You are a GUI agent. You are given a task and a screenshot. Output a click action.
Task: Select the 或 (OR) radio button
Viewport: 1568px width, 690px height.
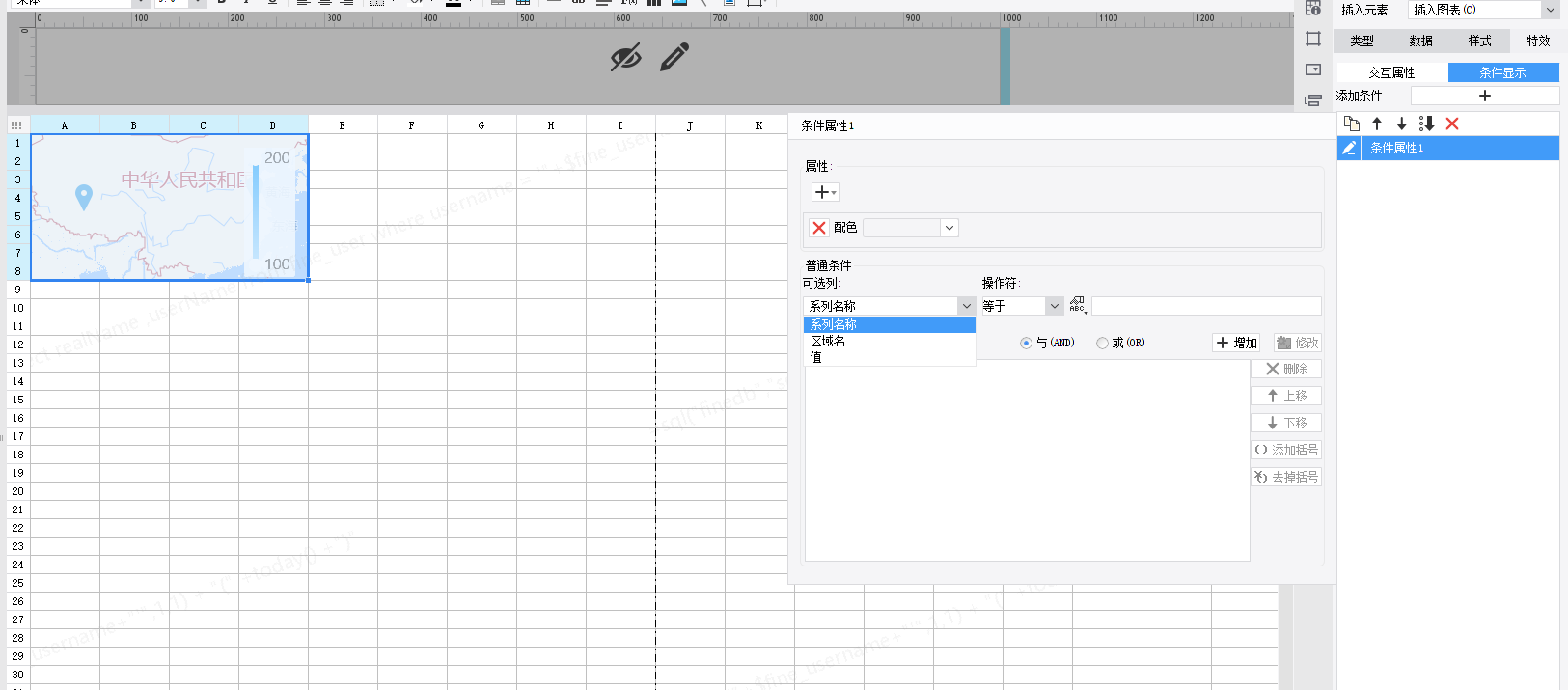[x=1102, y=343]
